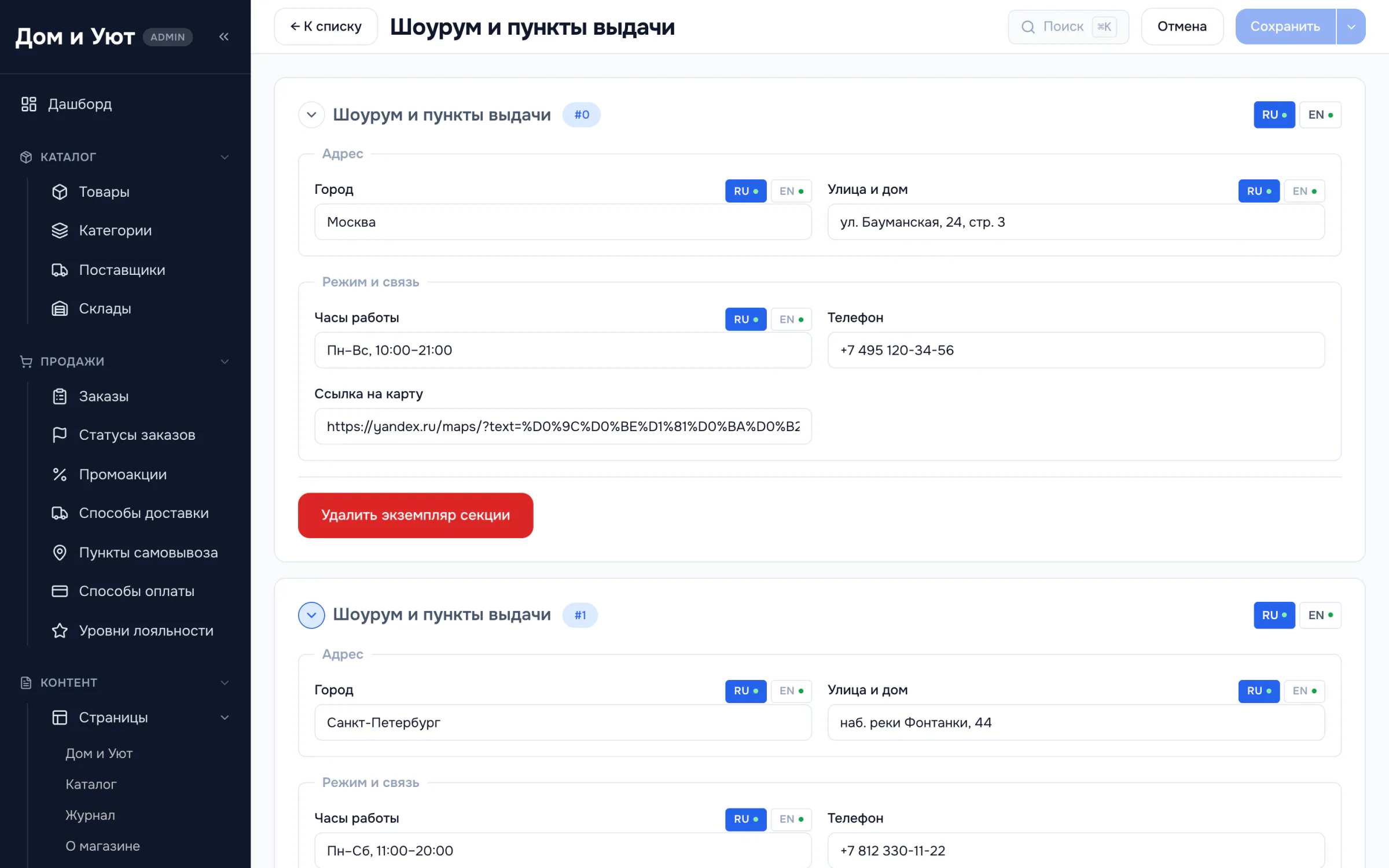Collapse section #1 with its chevron
This screenshot has width=1389, height=868.
[x=311, y=615]
